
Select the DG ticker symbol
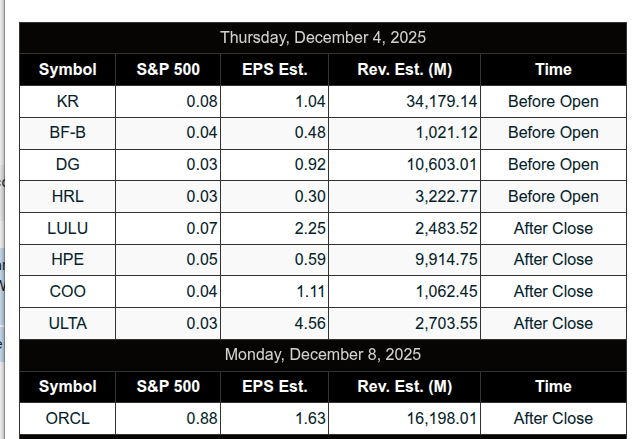point(68,165)
